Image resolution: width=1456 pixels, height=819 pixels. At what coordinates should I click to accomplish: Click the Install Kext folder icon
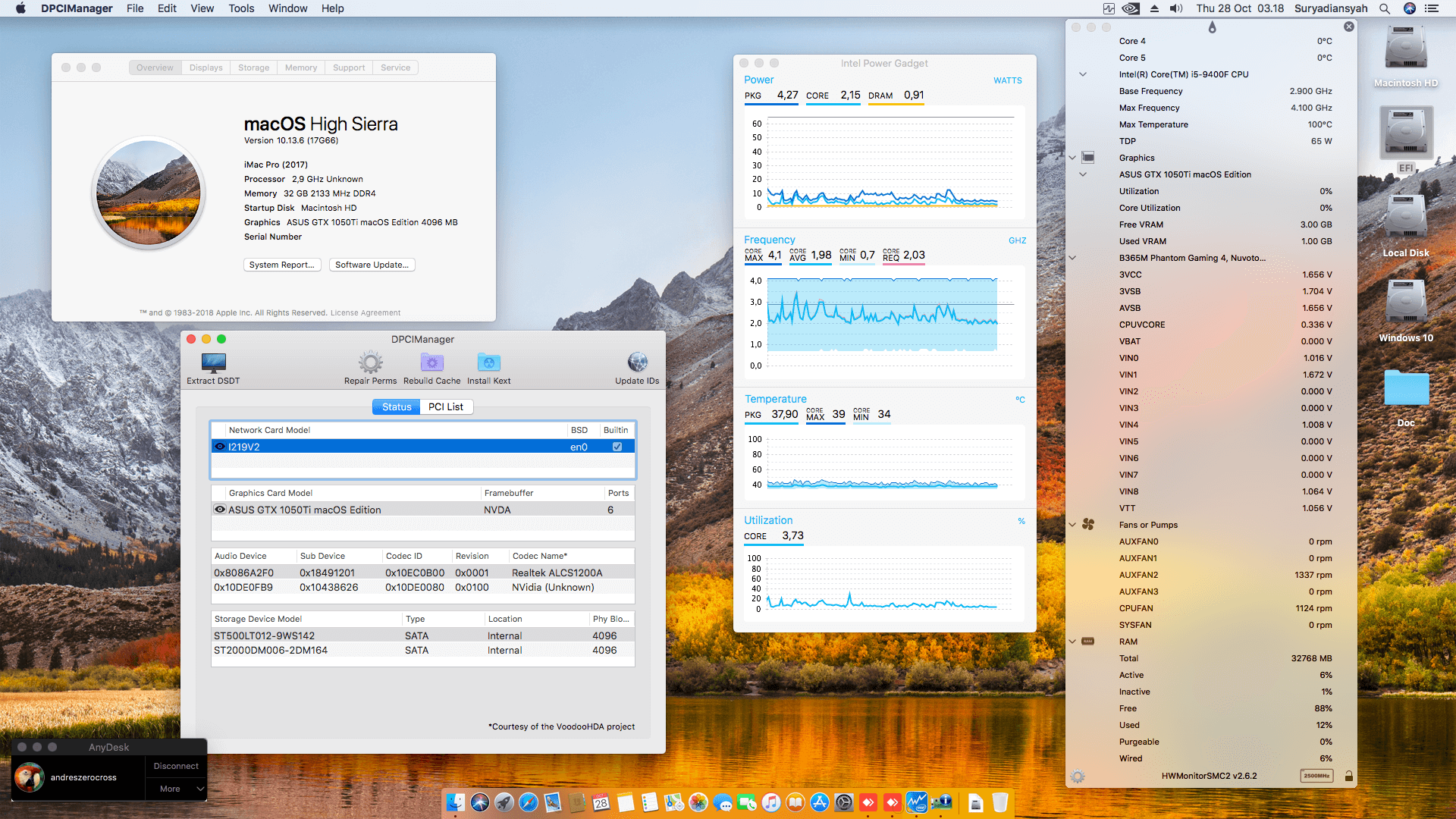(x=488, y=362)
